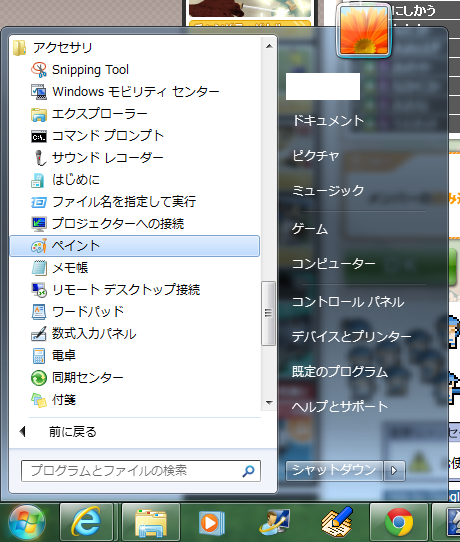The width and height of the screenshot is (460, 542).
Task: Expand shutdown options arrow
Action: coord(394,470)
